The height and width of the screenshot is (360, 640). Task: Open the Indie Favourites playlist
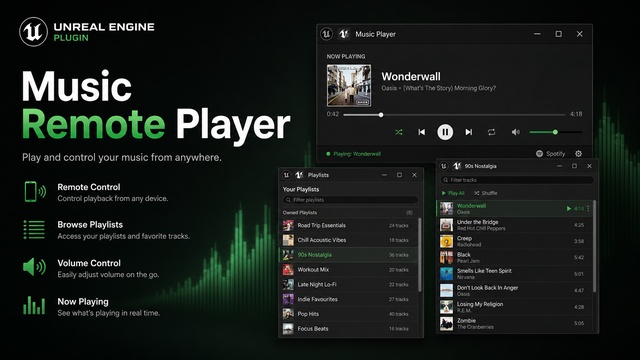(349, 299)
